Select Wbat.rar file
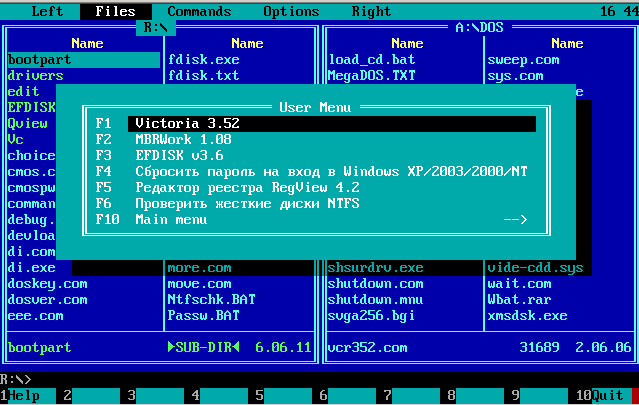Screen dimensions: 639x405 click(520, 300)
